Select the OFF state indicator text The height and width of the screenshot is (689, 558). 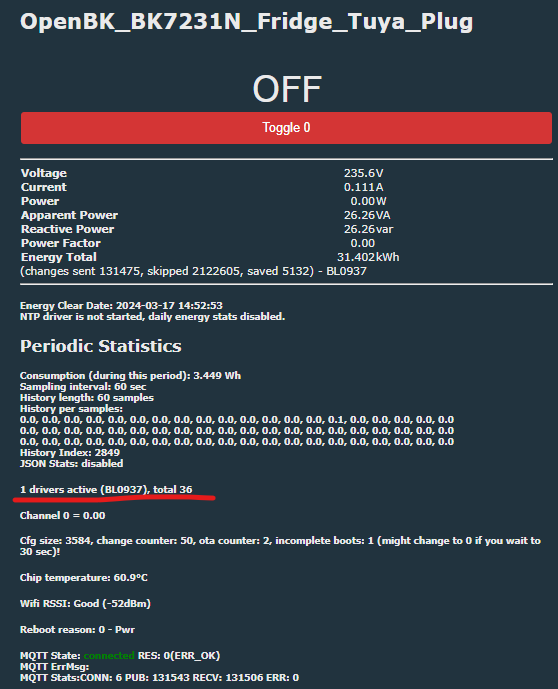coord(287,89)
